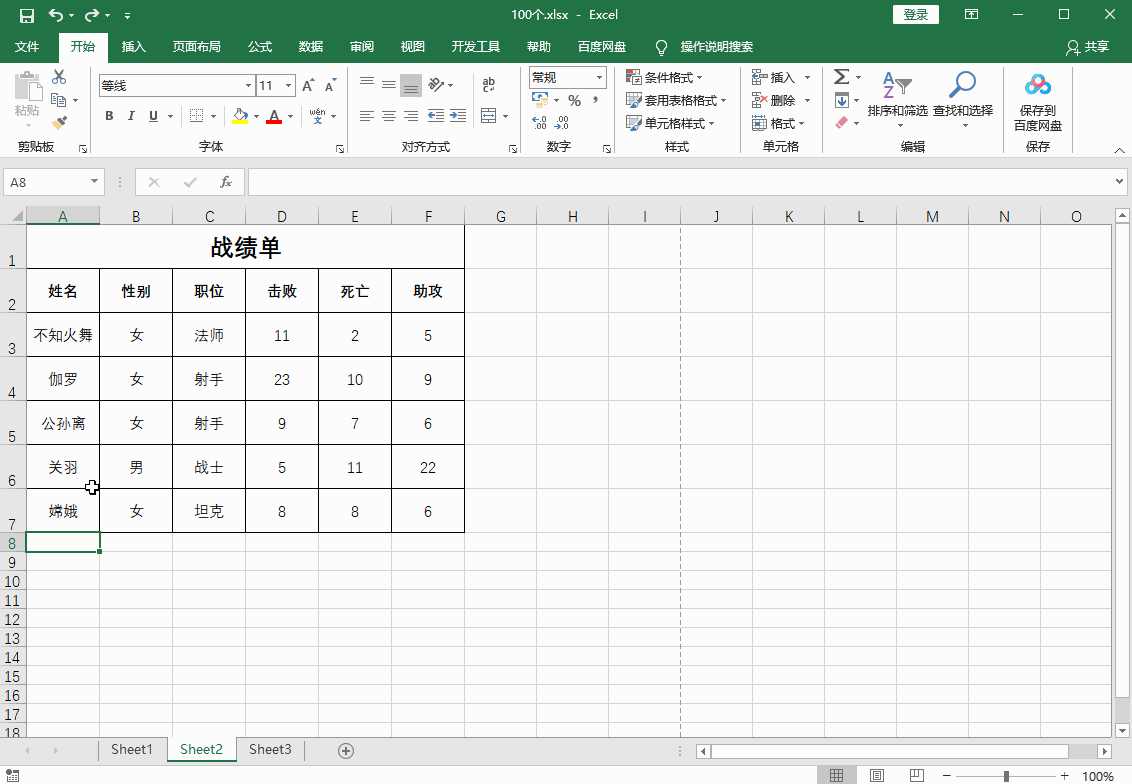Switch to the Page Layout tab

tap(196, 47)
